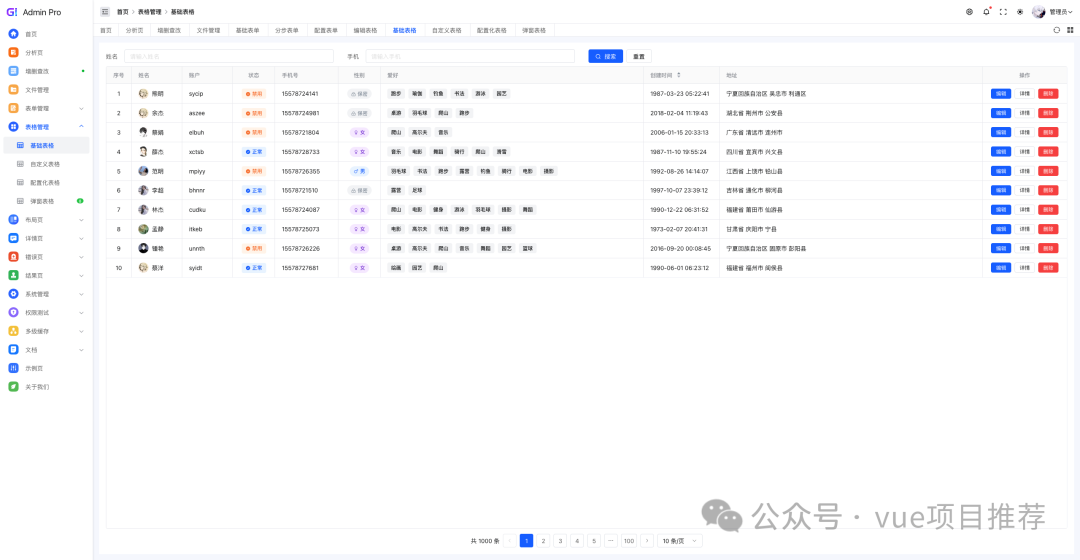The width and height of the screenshot is (1080, 560).
Task: Click 表格管理 in the breadcrumb
Action: pyautogui.click(x=149, y=12)
